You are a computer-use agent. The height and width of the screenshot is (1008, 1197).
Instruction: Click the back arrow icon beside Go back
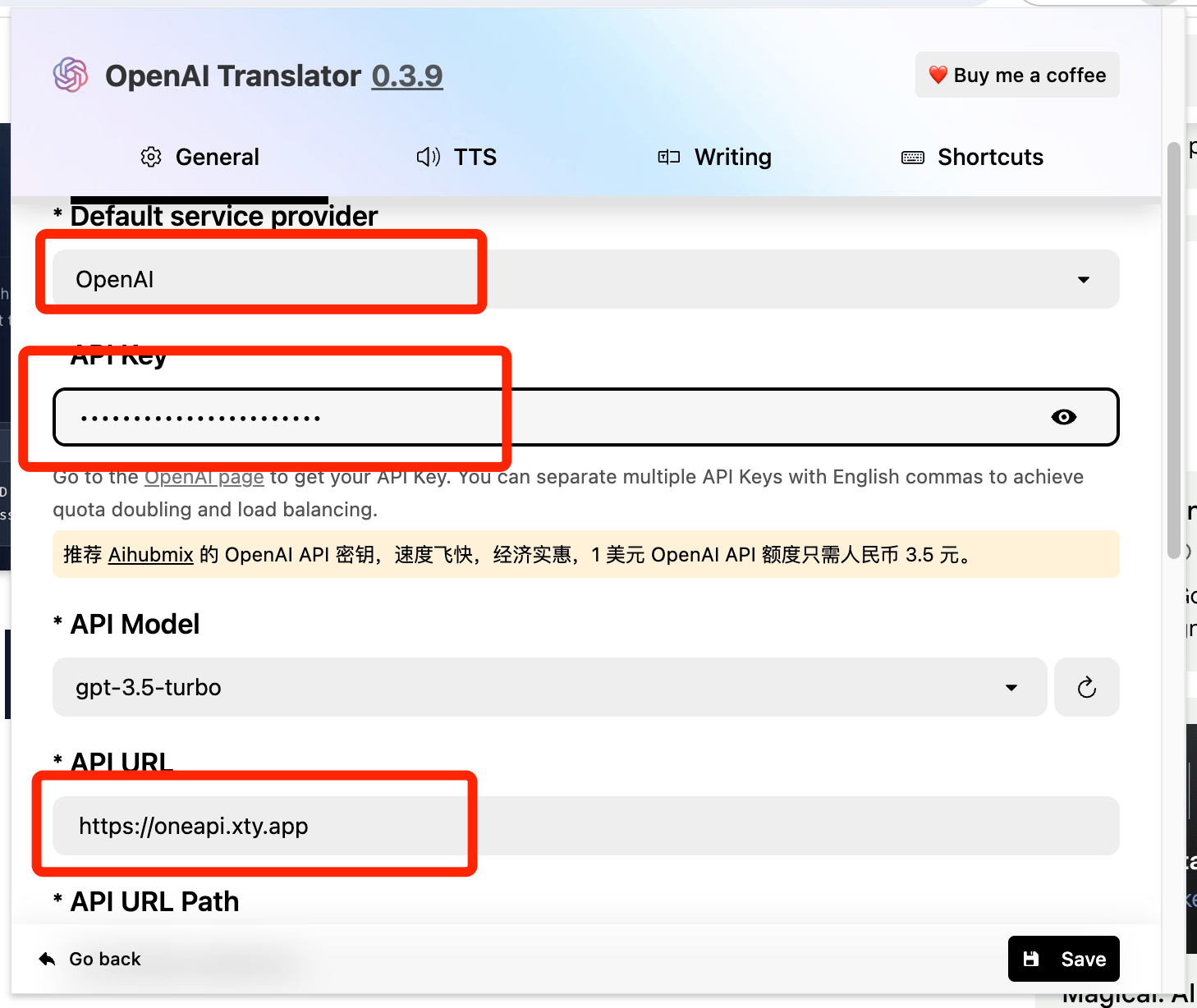47,958
